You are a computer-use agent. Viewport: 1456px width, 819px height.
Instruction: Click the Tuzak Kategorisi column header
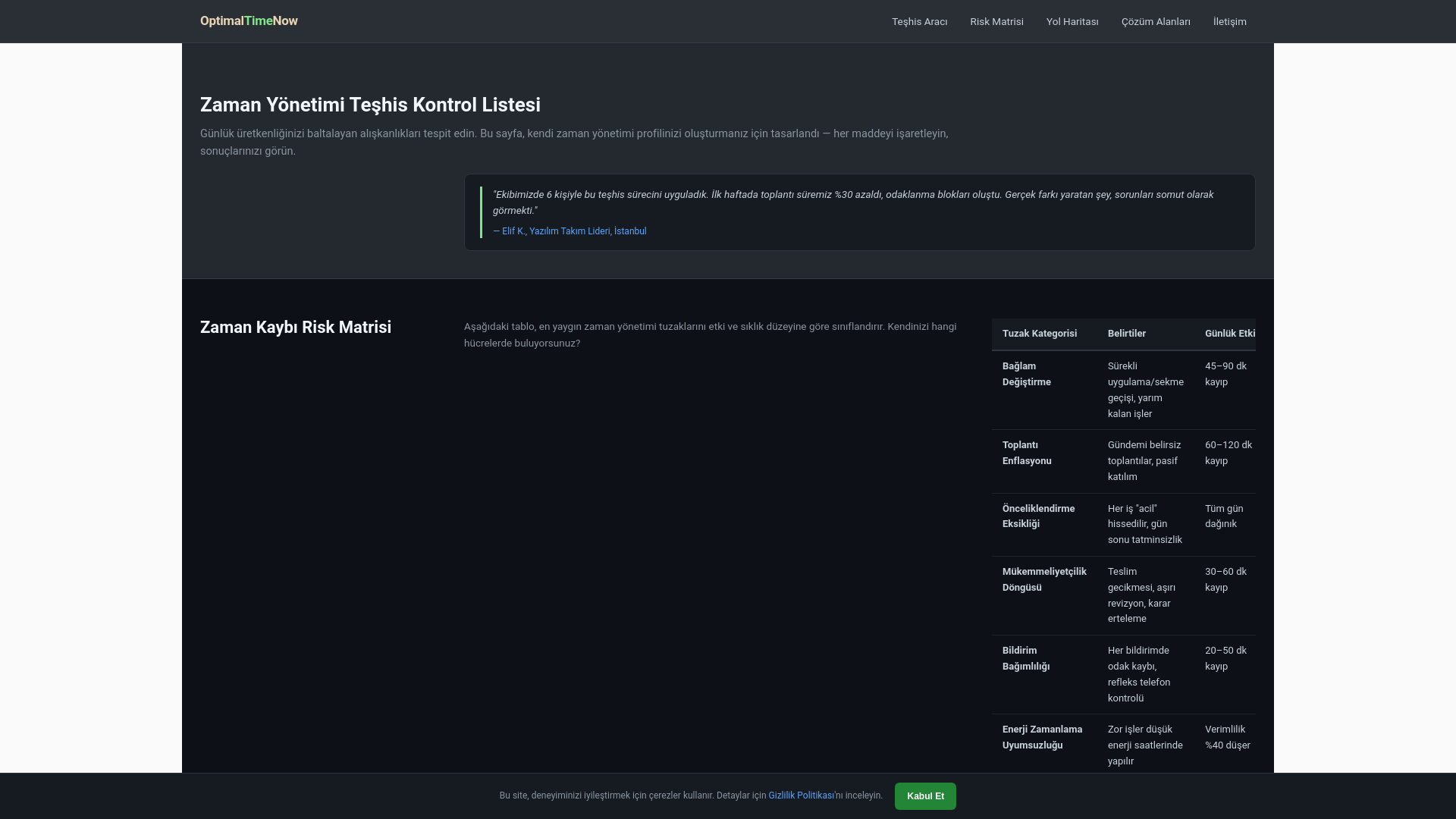coord(1039,334)
